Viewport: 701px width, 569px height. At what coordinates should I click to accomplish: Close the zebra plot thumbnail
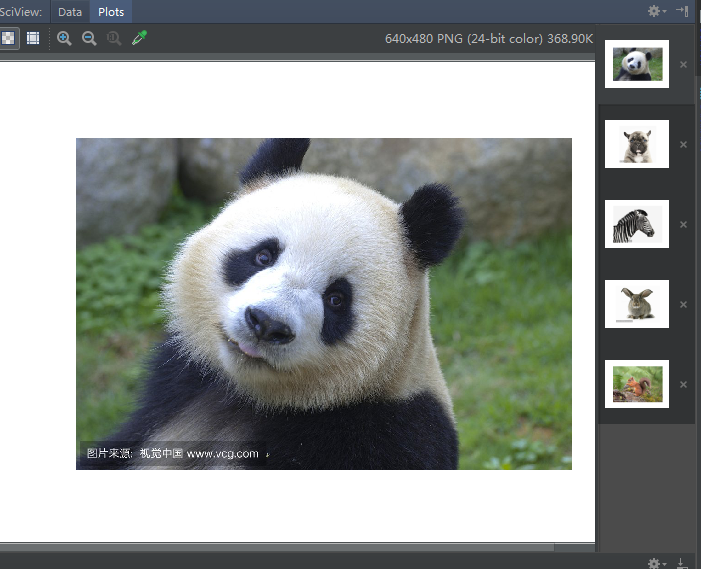click(x=683, y=225)
